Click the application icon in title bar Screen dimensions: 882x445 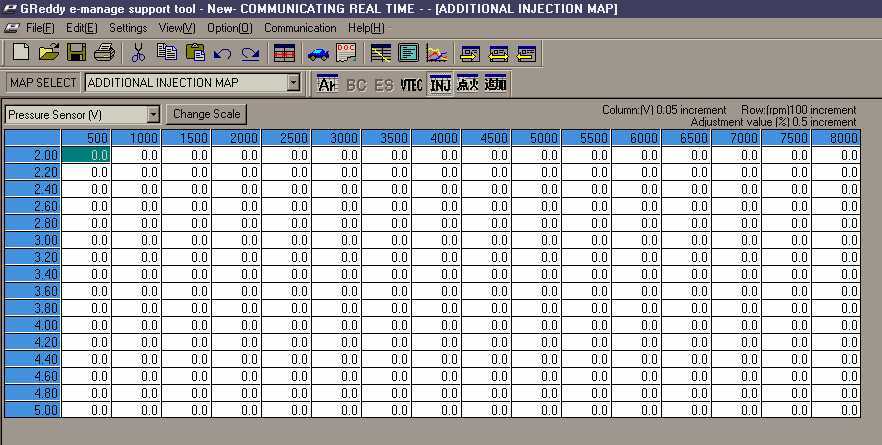click(10, 8)
